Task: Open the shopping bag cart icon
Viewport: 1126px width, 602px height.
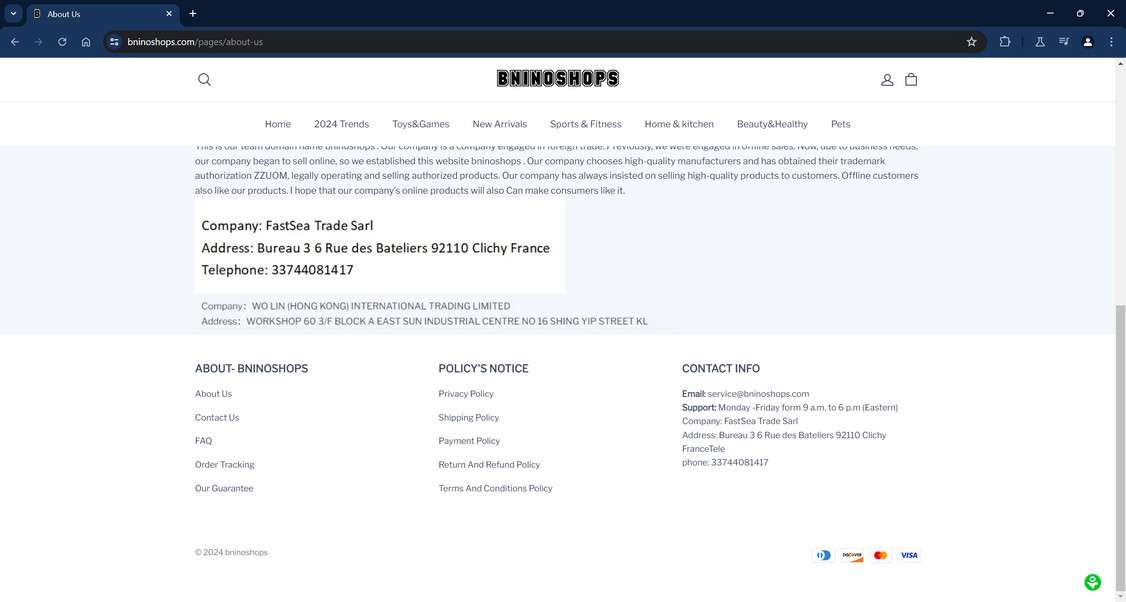Action: 911,80
